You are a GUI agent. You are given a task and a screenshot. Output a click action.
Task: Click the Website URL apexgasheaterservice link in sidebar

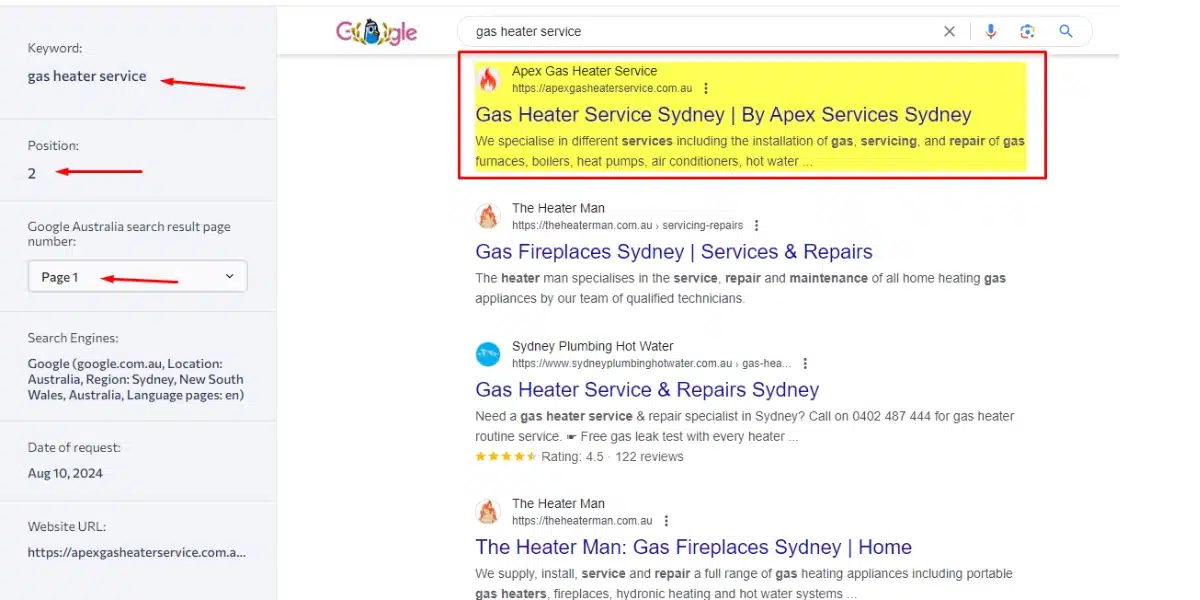pyautogui.click(x=136, y=552)
